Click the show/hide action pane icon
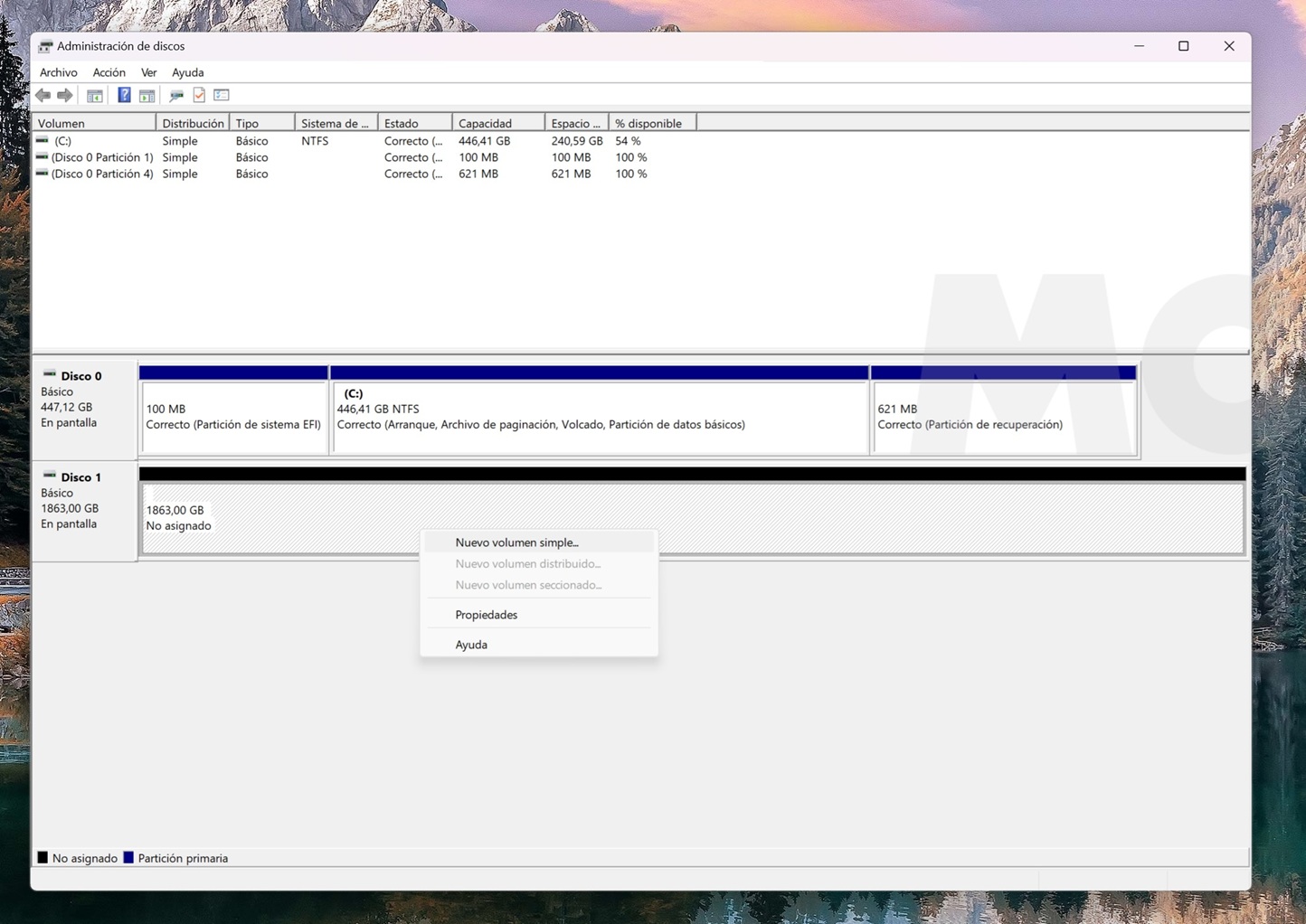The width and height of the screenshot is (1306, 924). pos(147,96)
